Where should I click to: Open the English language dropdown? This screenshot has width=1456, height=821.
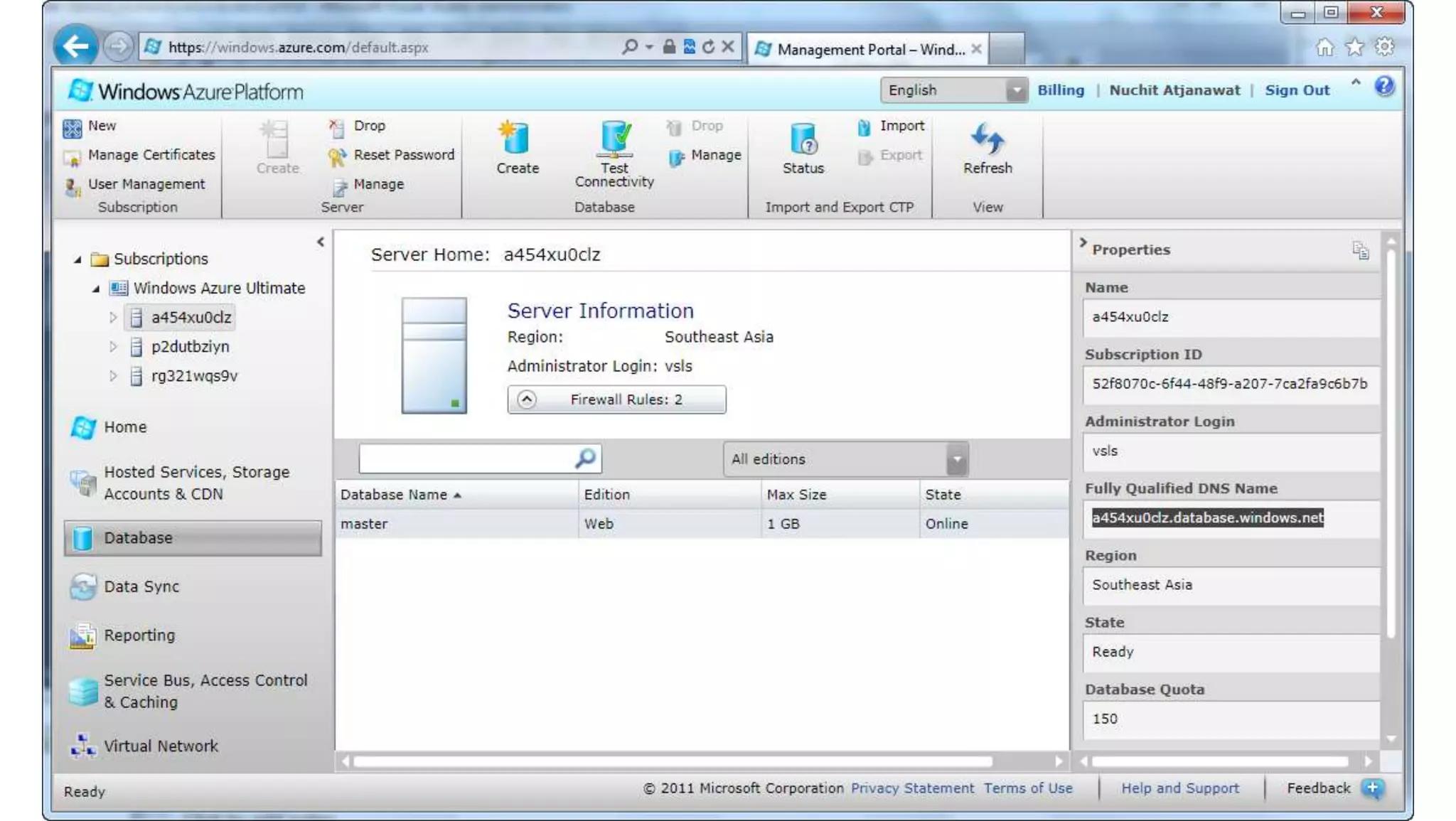point(1016,90)
